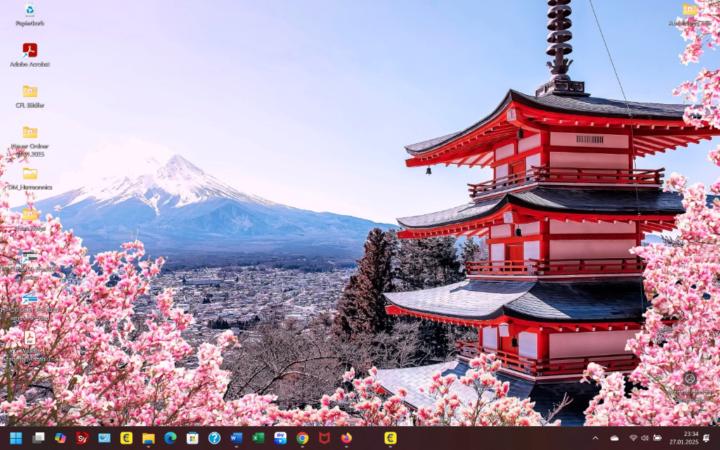The height and width of the screenshot is (450, 720).
Task: Switch to Microsoft Word on taskbar
Action: pyautogui.click(x=236, y=438)
